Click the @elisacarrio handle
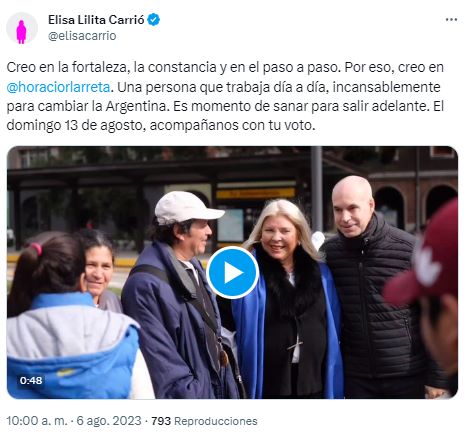The image size is (467, 434). [x=82, y=36]
